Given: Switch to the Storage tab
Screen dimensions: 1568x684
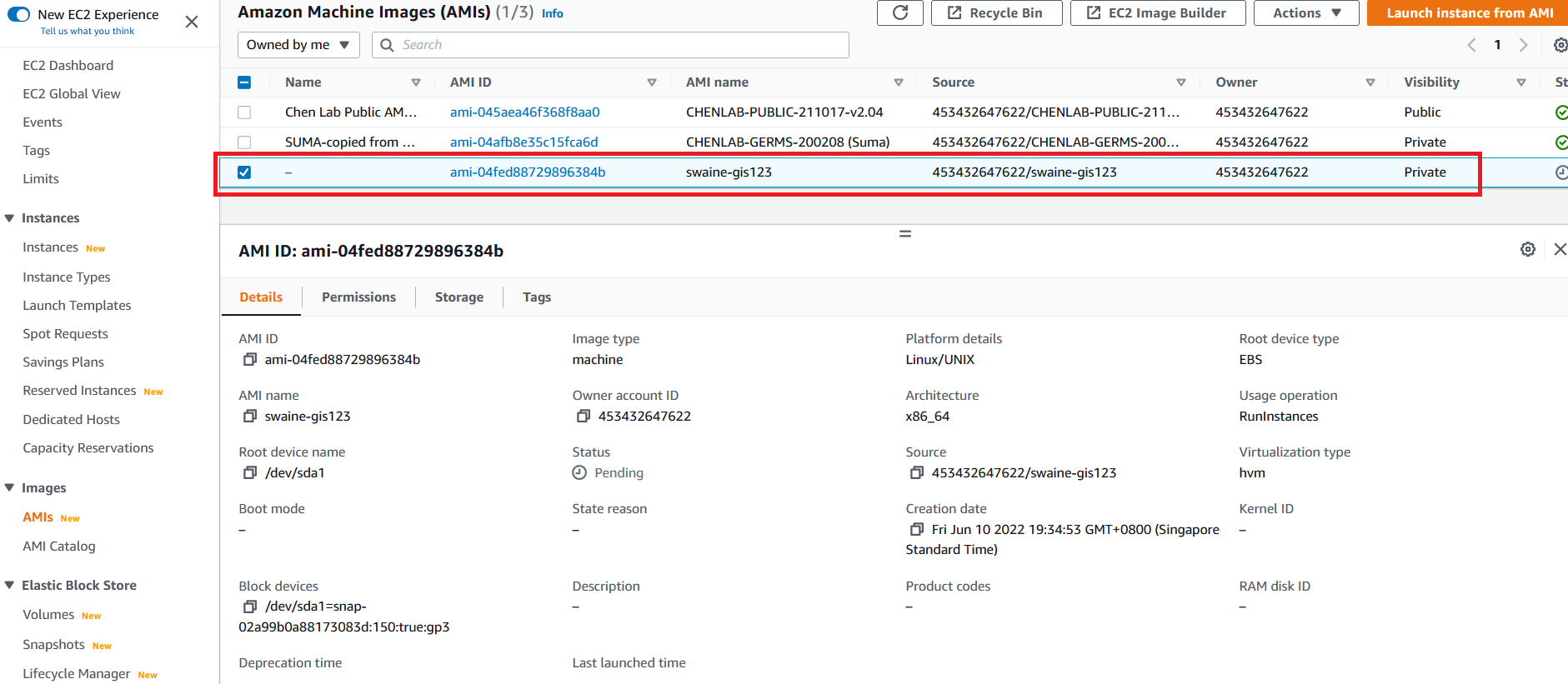Looking at the screenshot, I should tap(459, 297).
